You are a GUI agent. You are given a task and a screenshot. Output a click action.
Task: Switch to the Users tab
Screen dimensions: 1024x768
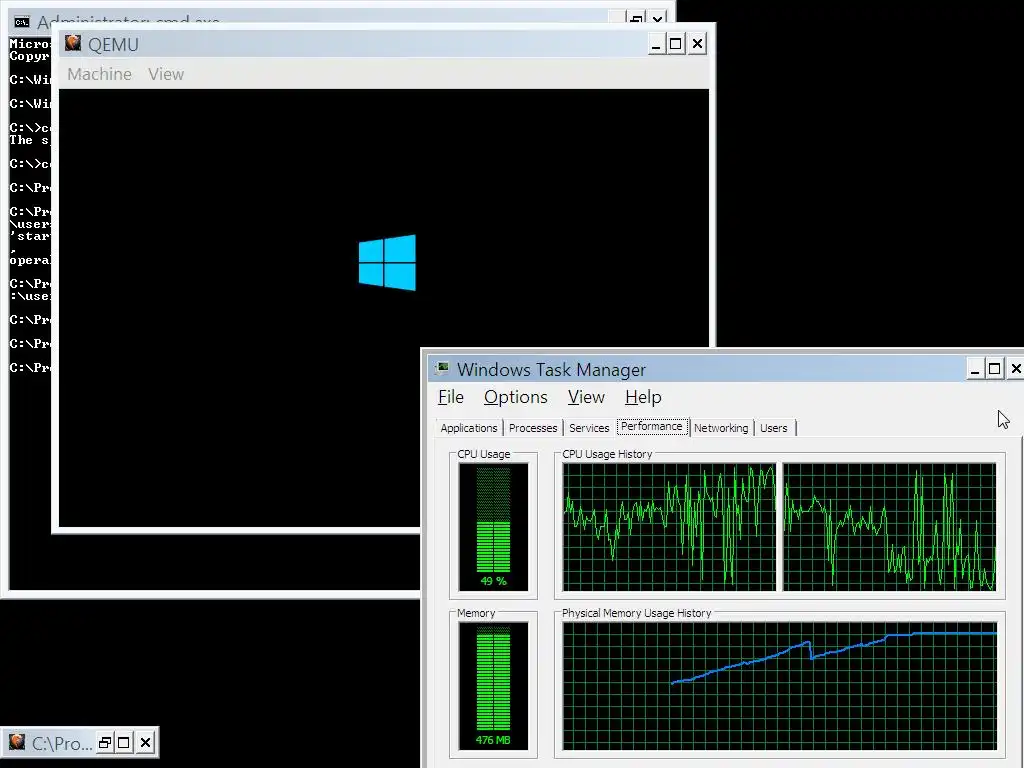point(774,428)
